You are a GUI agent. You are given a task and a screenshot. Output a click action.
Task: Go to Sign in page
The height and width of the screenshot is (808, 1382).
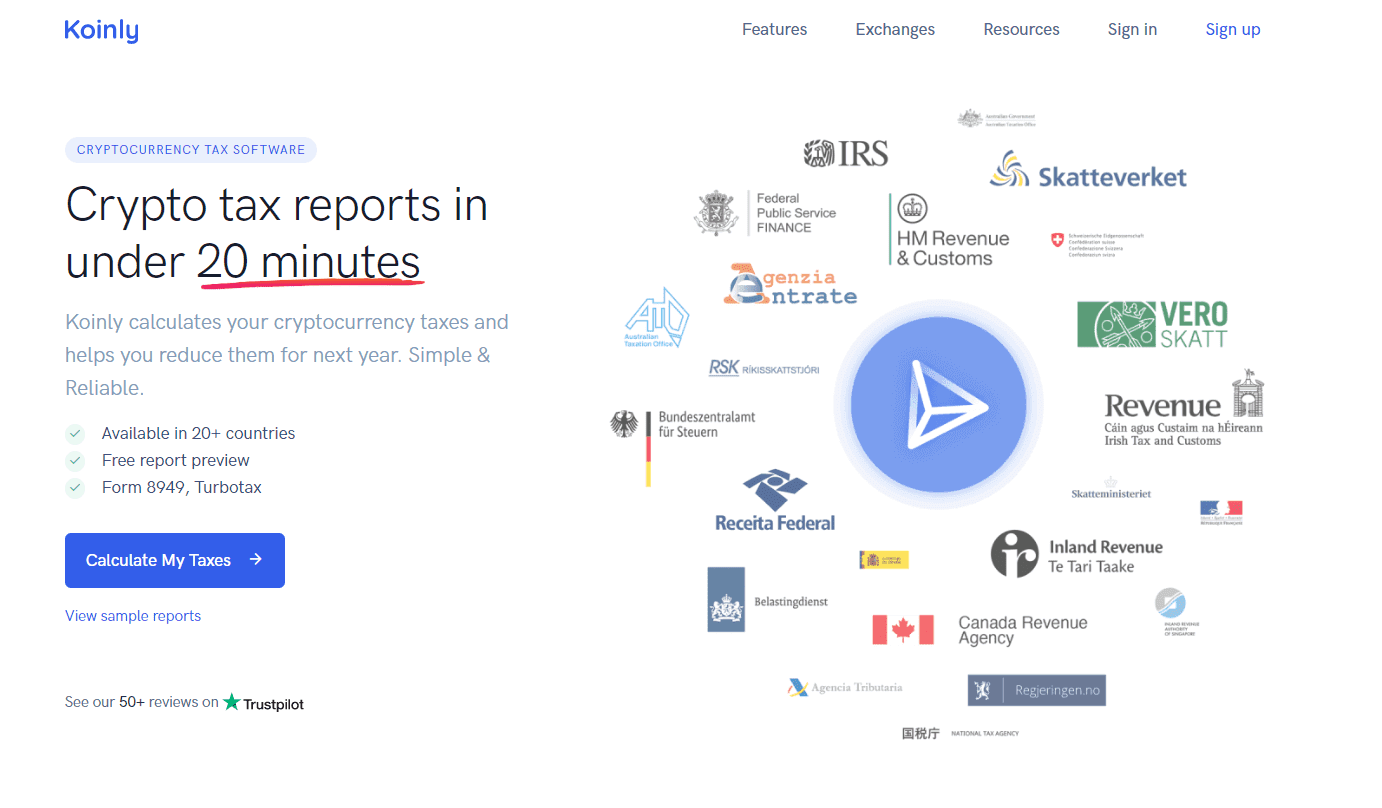(x=1132, y=29)
